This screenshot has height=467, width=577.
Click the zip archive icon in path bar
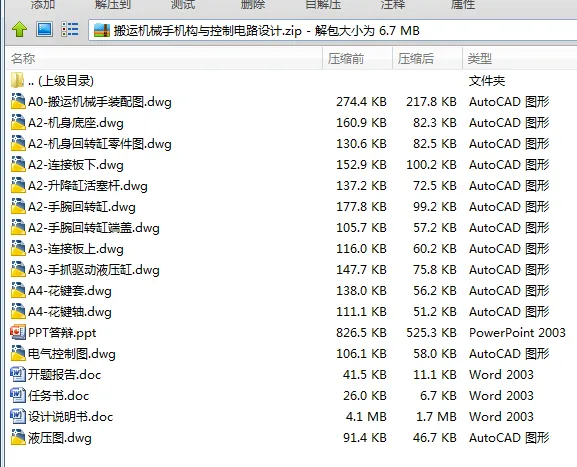tap(102, 30)
